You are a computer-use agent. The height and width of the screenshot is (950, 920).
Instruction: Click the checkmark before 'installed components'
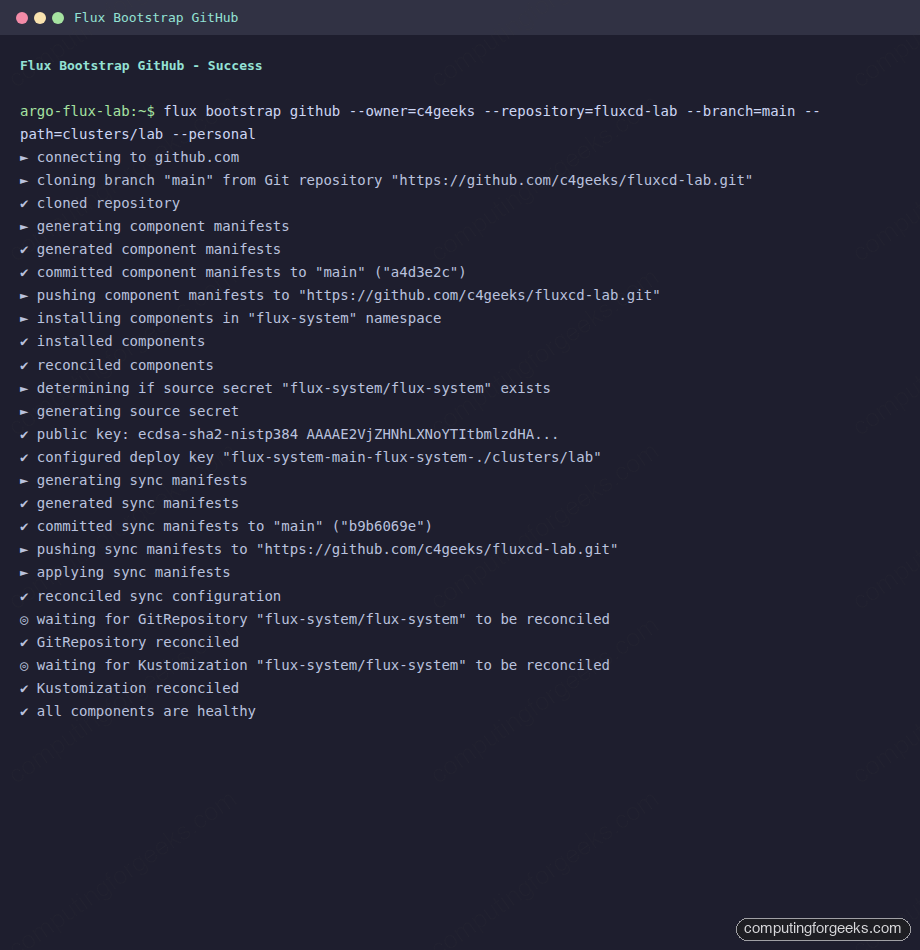24,342
